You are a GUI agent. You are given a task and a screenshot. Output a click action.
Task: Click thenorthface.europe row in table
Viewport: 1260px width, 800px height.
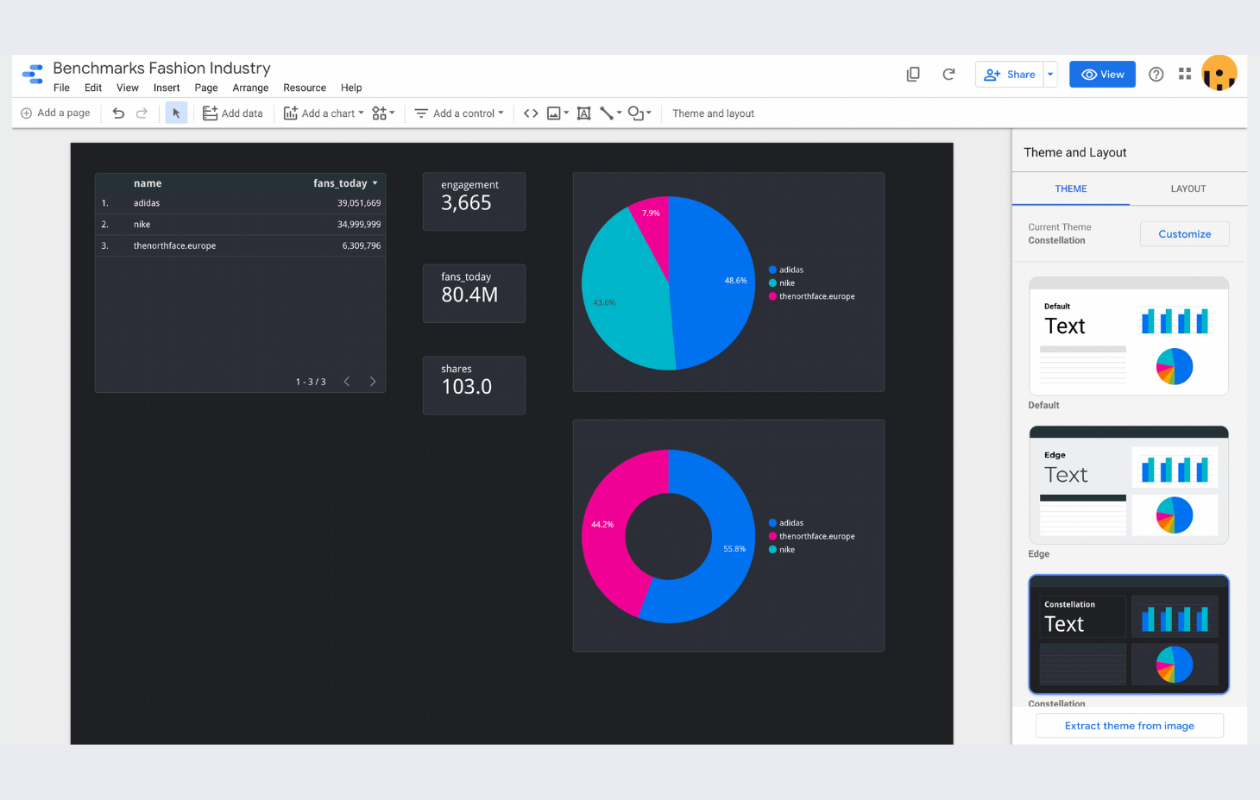pos(240,245)
